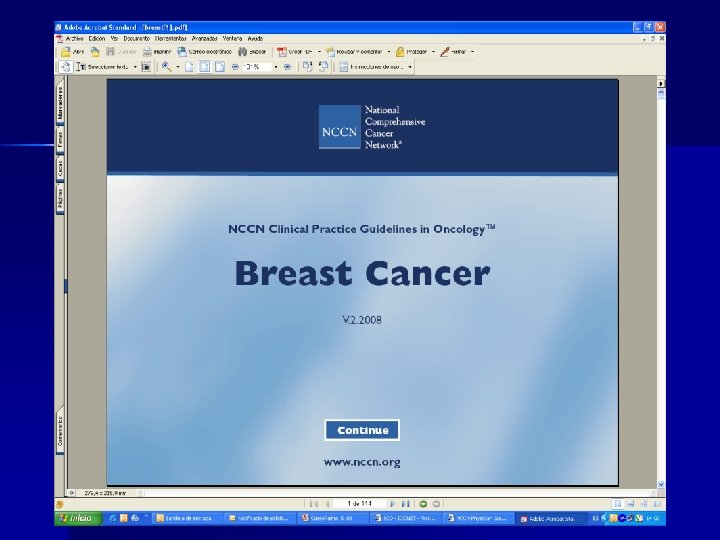Open the Crear PDF dropdown arrow

pos(319,52)
